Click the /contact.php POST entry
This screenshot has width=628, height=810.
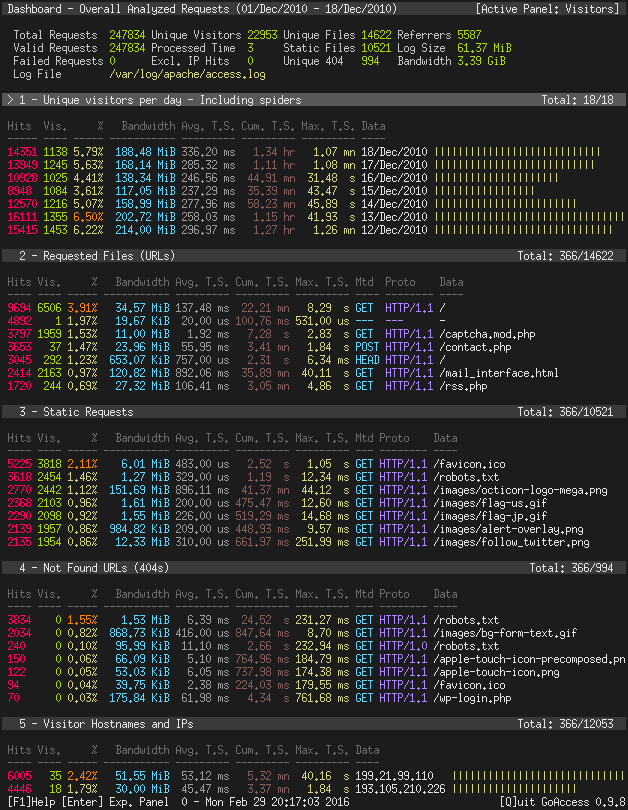[475, 347]
